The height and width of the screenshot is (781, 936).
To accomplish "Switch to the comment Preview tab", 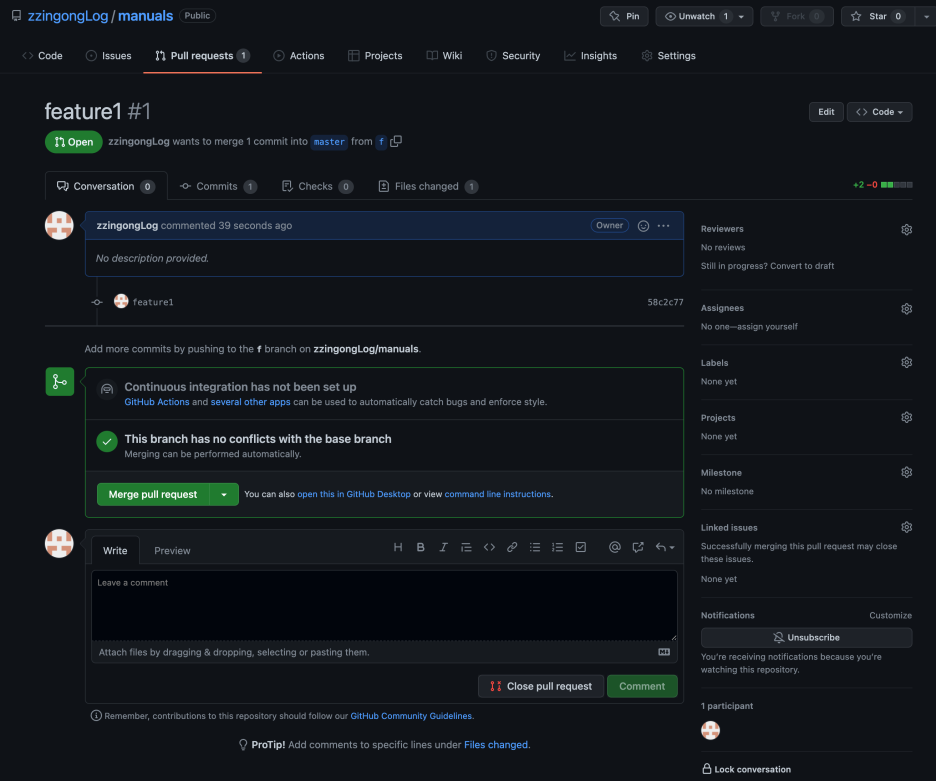I will (172, 551).
